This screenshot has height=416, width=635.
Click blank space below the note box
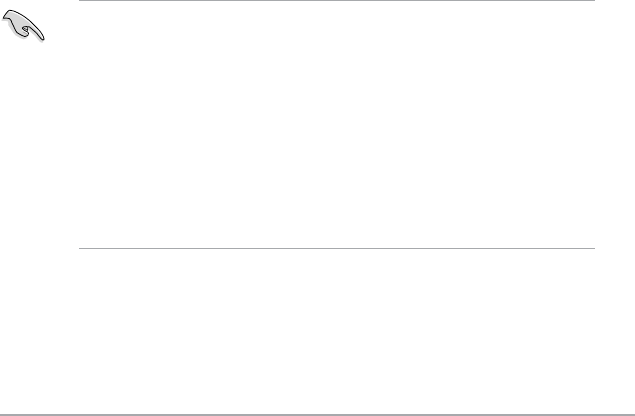point(336,330)
